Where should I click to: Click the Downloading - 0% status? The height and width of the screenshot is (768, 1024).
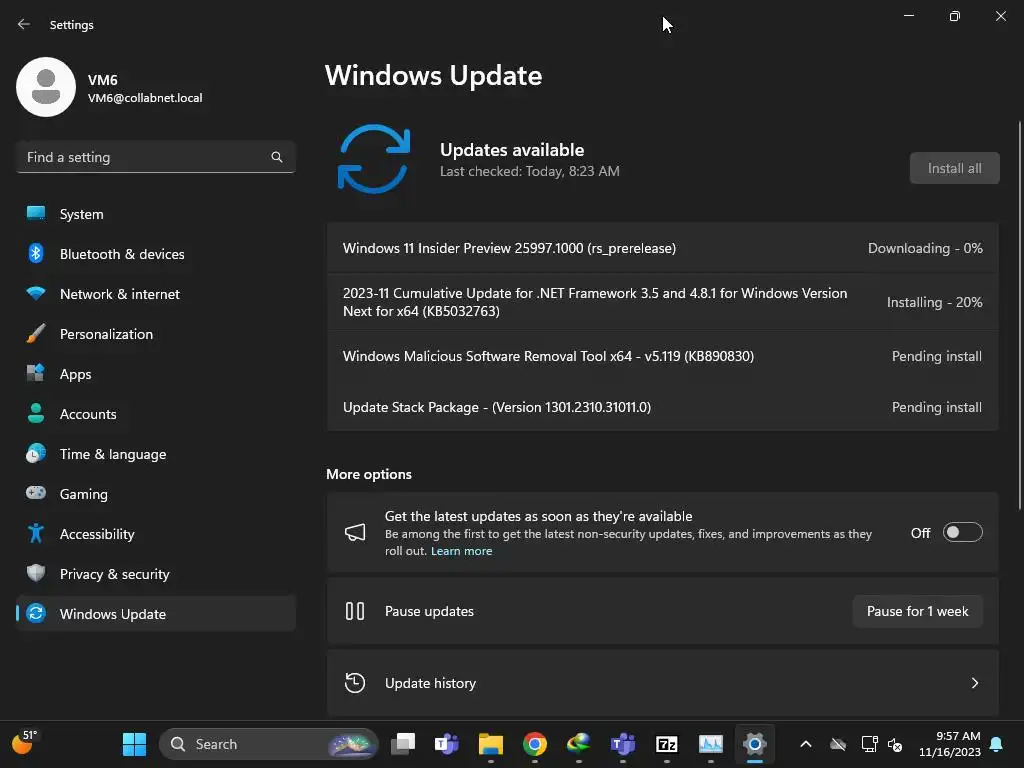(925, 248)
